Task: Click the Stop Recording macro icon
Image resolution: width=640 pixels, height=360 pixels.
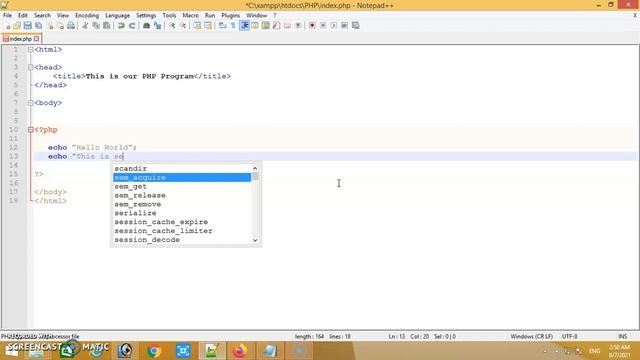Action: pos(323,25)
